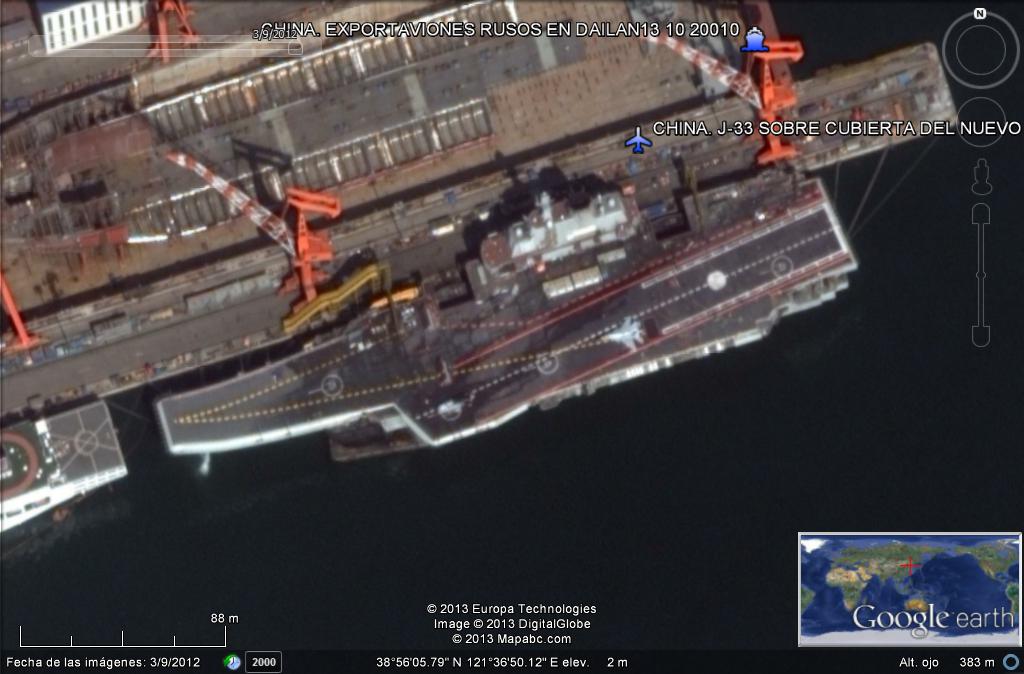The height and width of the screenshot is (674, 1024).
Task: Click the ship placemark icon near the top
Action: pos(754,39)
